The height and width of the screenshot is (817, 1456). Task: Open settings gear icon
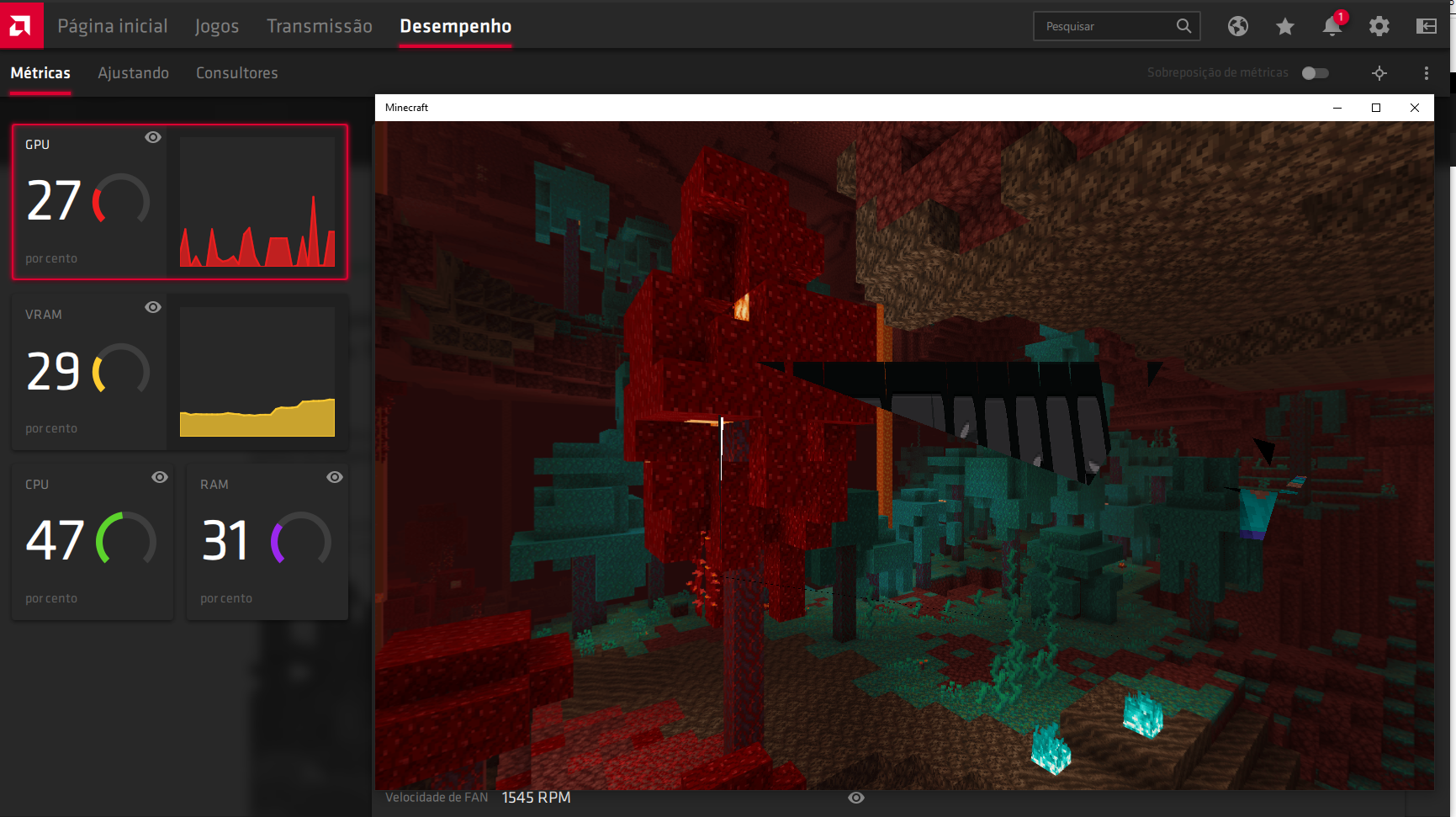pyautogui.click(x=1379, y=26)
